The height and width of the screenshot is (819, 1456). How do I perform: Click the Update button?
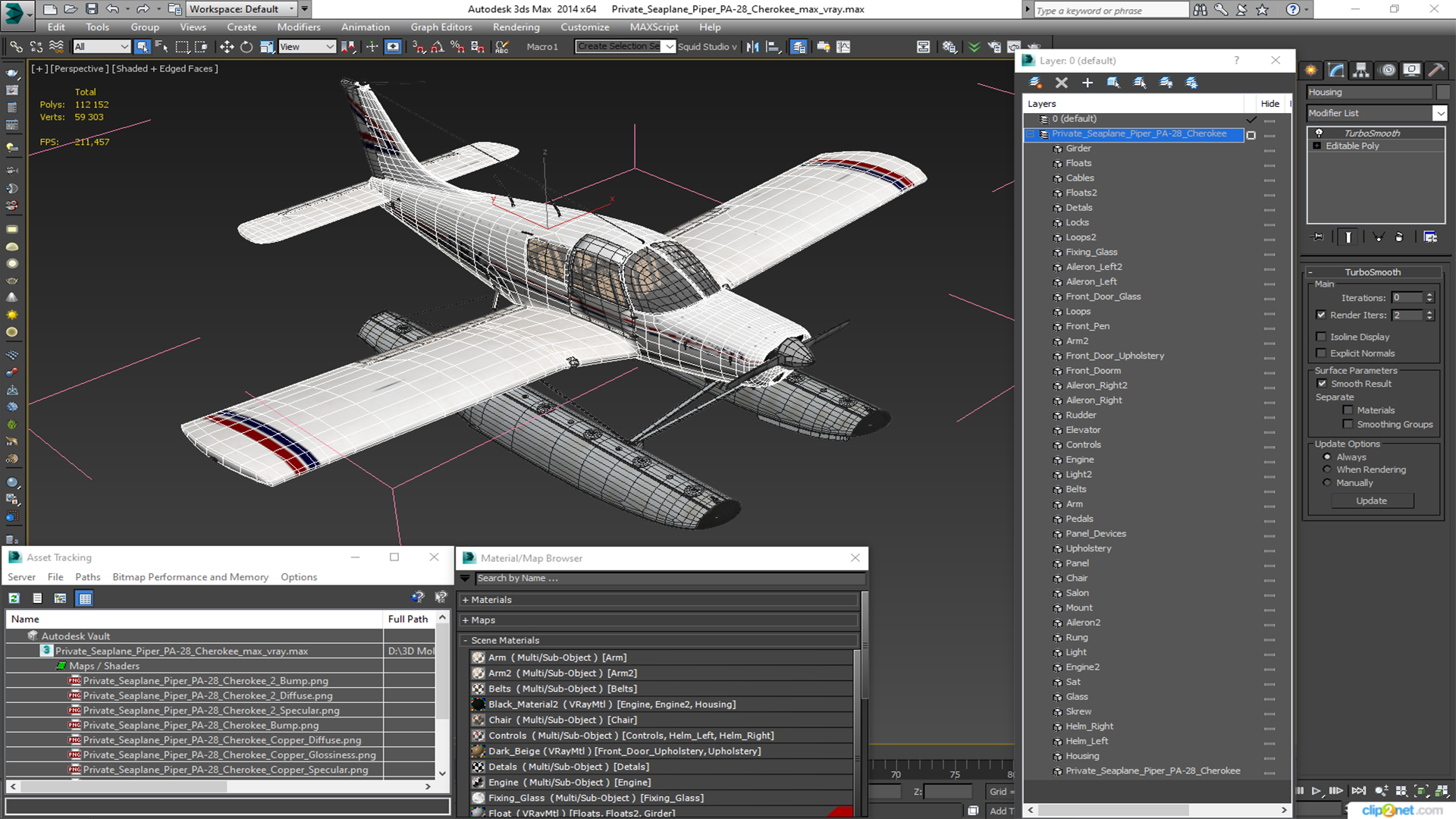pos(1371,500)
